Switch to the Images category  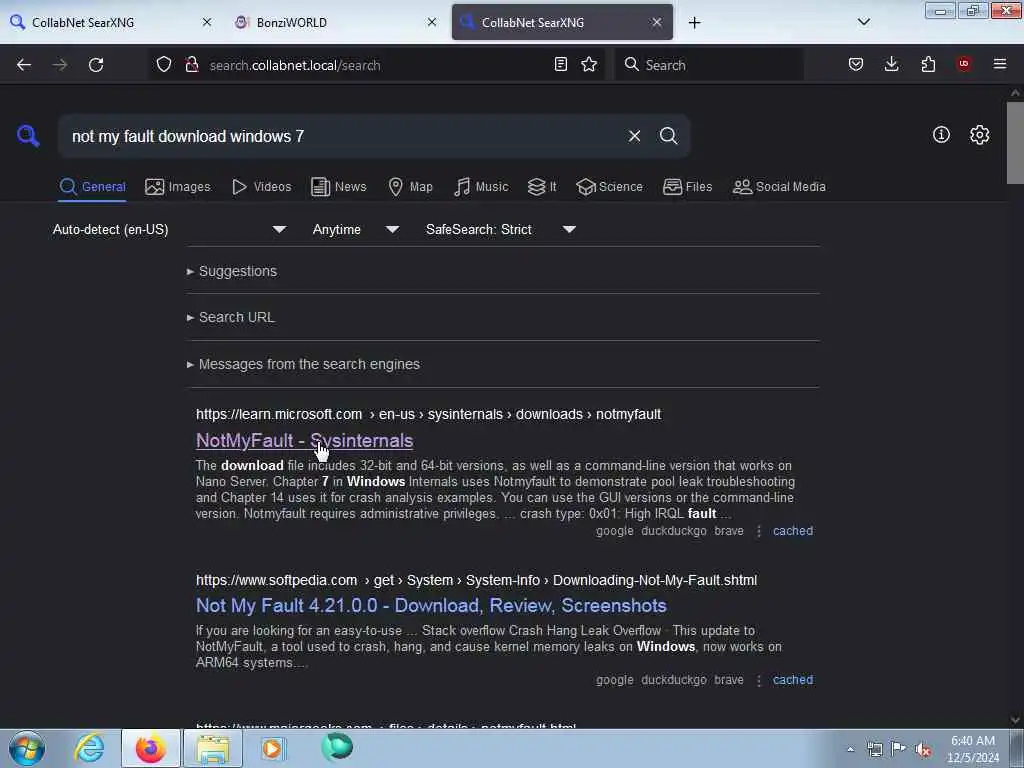coord(178,187)
